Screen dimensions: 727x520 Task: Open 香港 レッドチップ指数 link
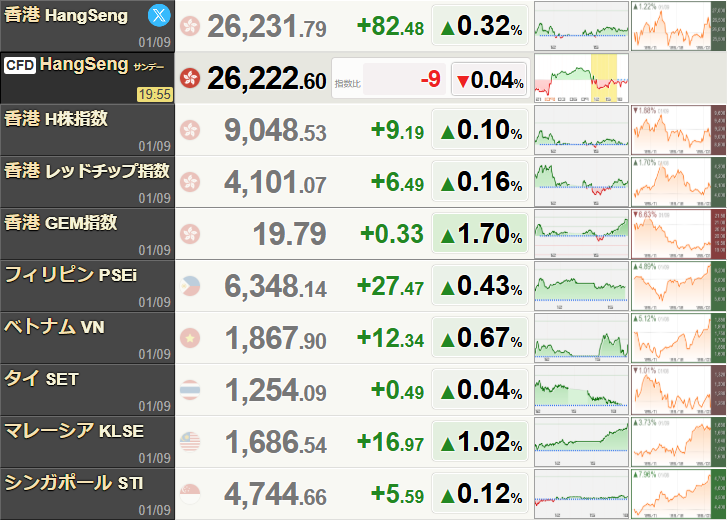click(x=87, y=171)
